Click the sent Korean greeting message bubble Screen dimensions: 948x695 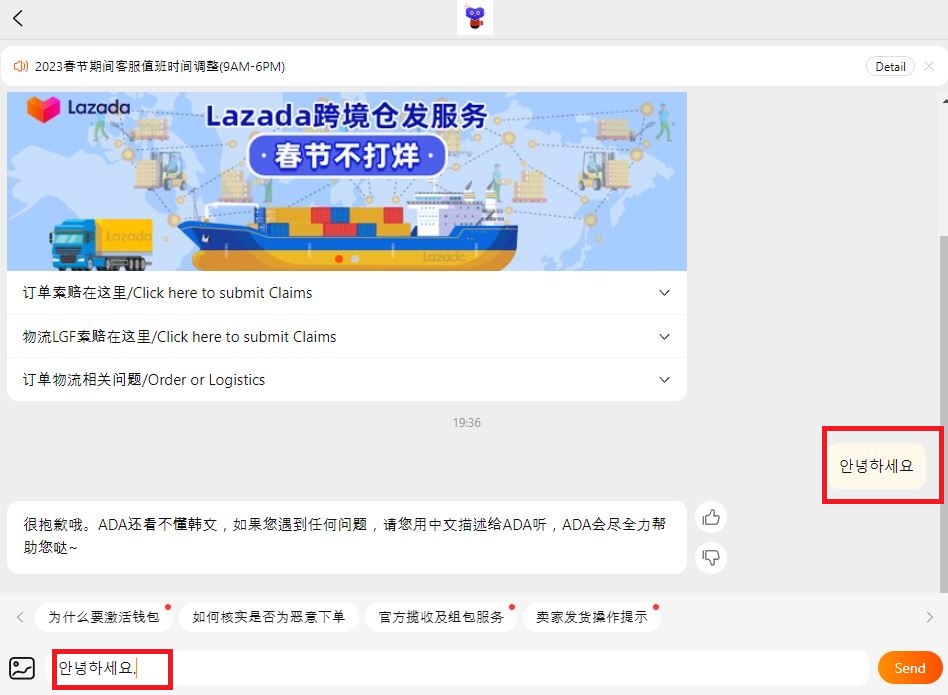pyautogui.click(x=876, y=465)
